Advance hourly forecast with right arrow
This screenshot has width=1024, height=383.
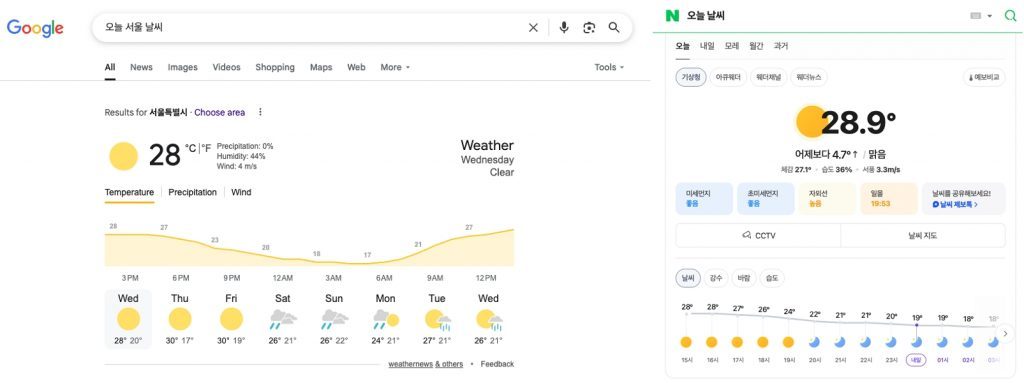coord(1006,333)
